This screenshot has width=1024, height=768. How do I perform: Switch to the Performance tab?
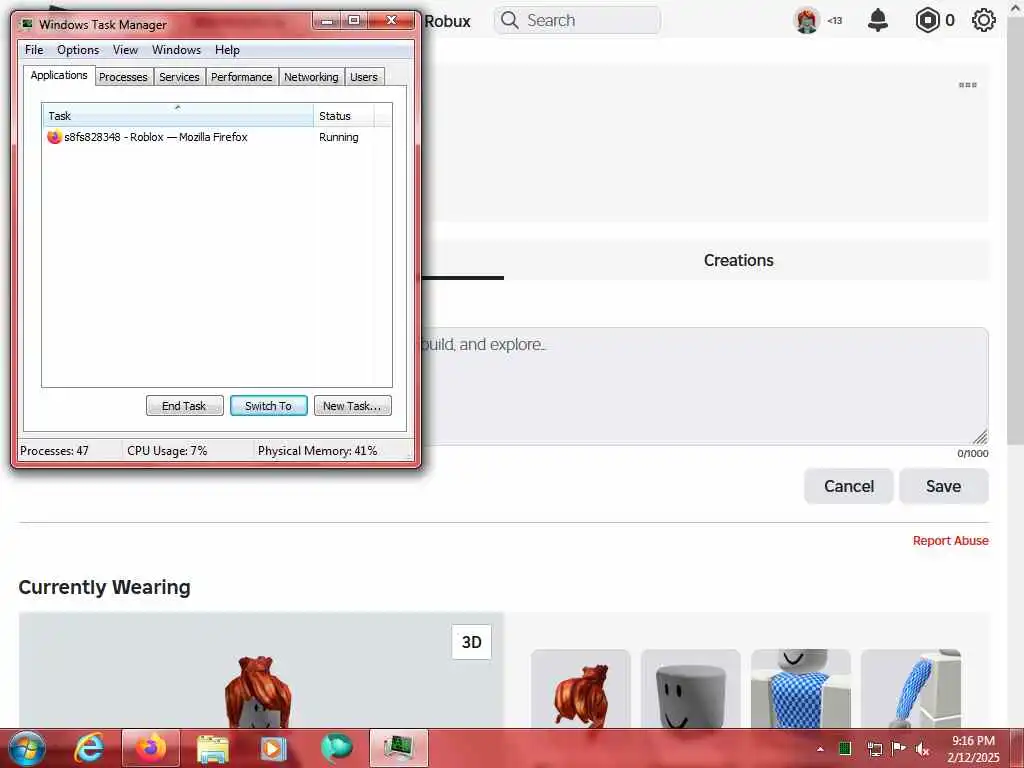[241, 77]
